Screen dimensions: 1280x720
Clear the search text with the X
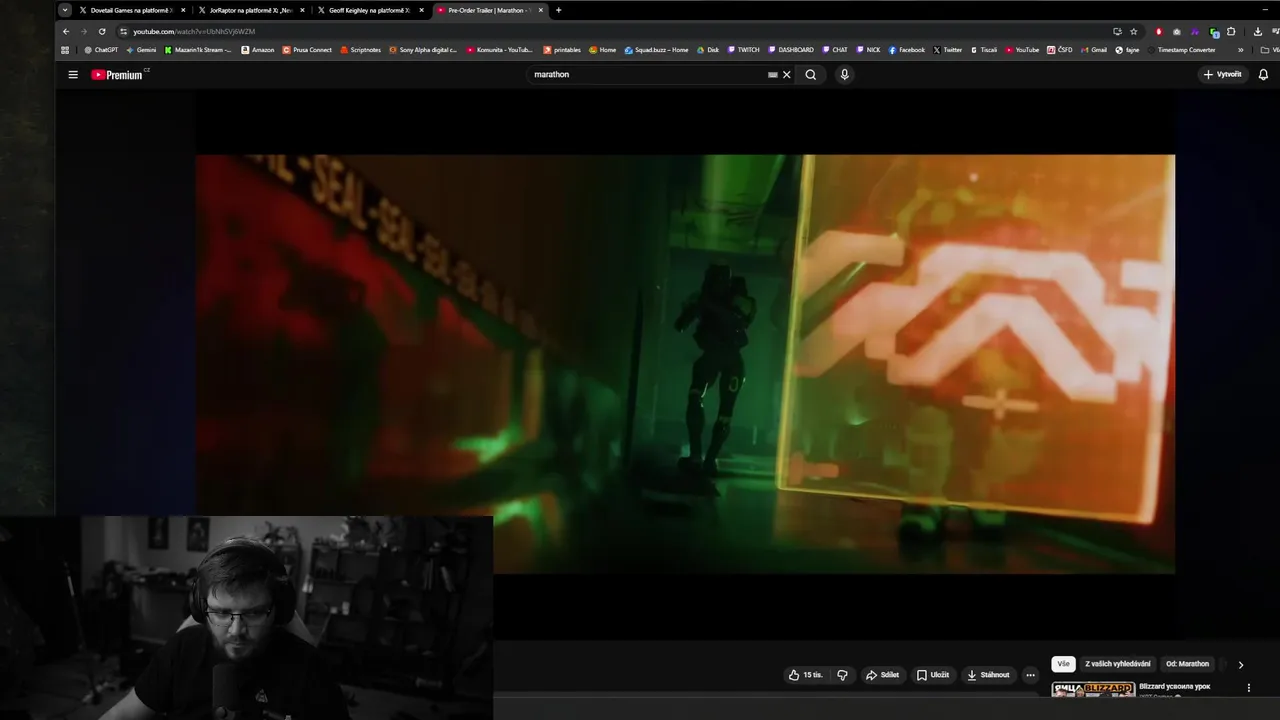click(786, 75)
